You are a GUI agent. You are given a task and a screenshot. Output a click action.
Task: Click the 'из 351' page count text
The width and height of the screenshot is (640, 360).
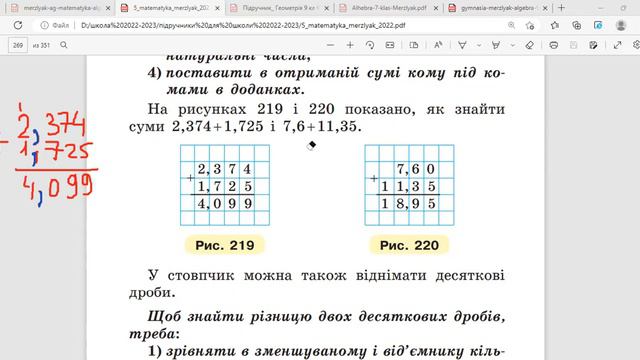(x=41, y=45)
